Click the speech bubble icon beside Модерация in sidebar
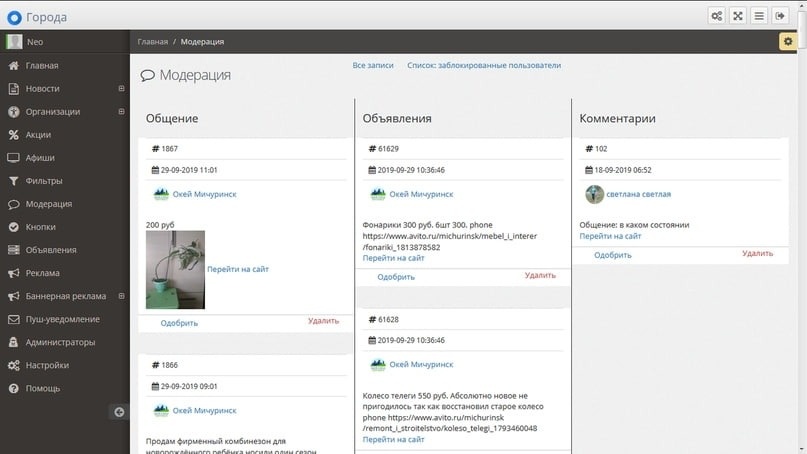This screenshot has width=807, height=454. [x=13, y=204]
